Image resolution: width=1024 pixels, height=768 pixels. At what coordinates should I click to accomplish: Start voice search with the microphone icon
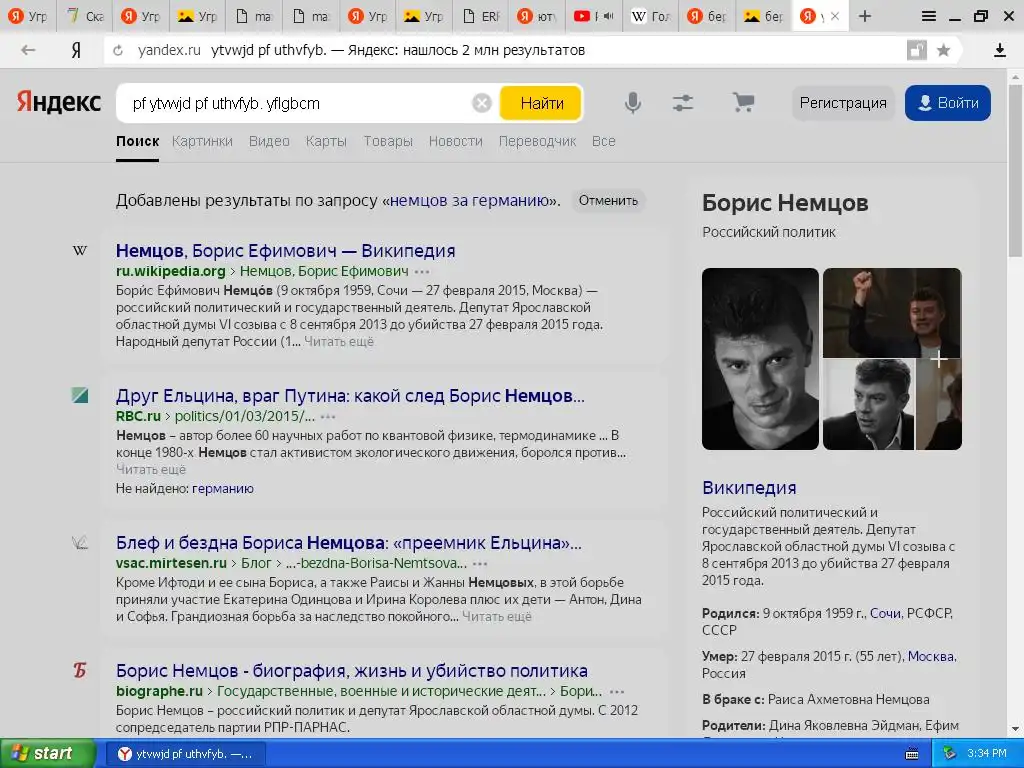click(x=632, y=103)
